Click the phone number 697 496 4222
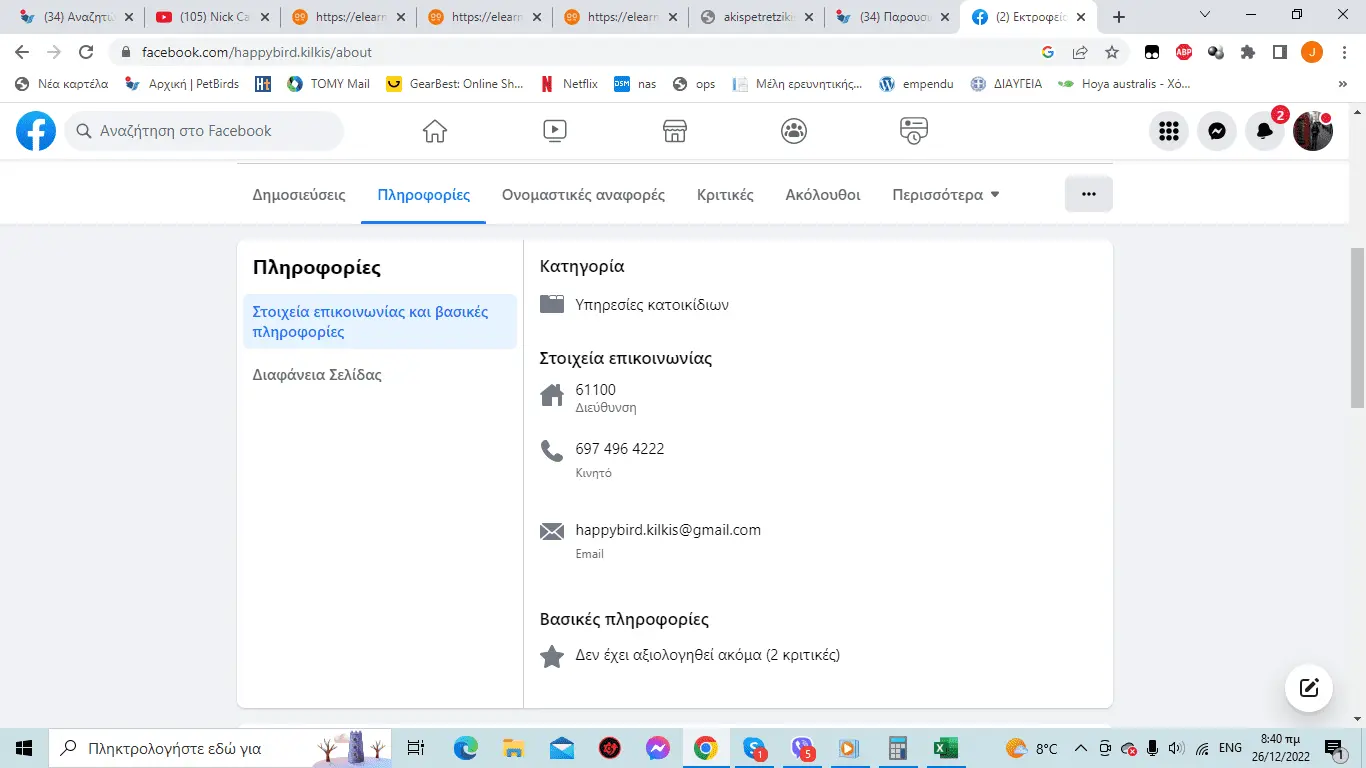The width and height of the screenshot is (1366, 768). [620, 449]
